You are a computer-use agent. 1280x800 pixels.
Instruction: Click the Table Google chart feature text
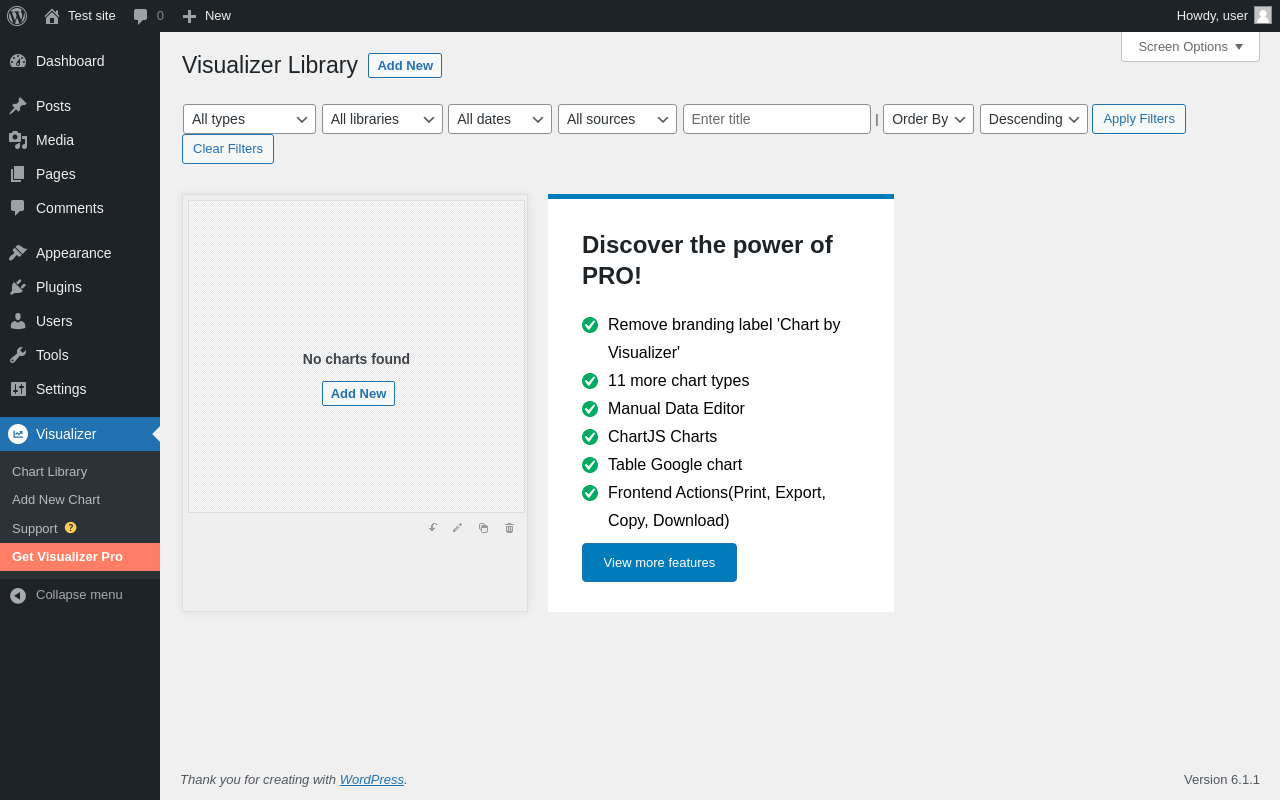pyautogui.click(x=675, y=465)
